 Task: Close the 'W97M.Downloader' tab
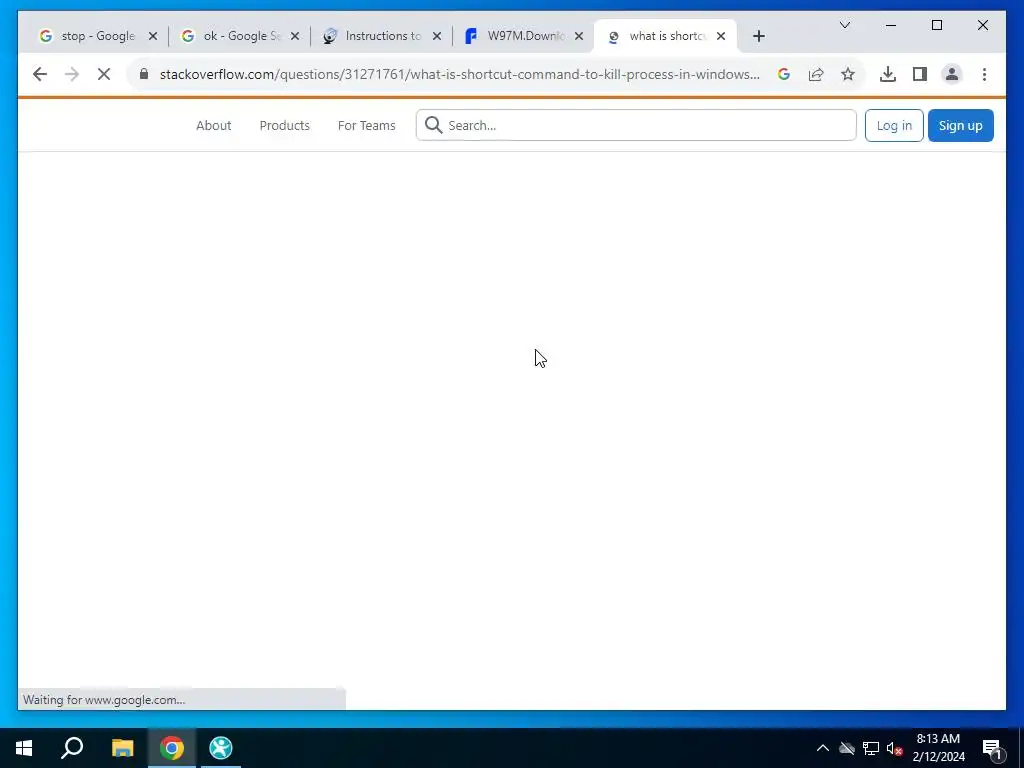pyautogui.click(x=579, y=37)
